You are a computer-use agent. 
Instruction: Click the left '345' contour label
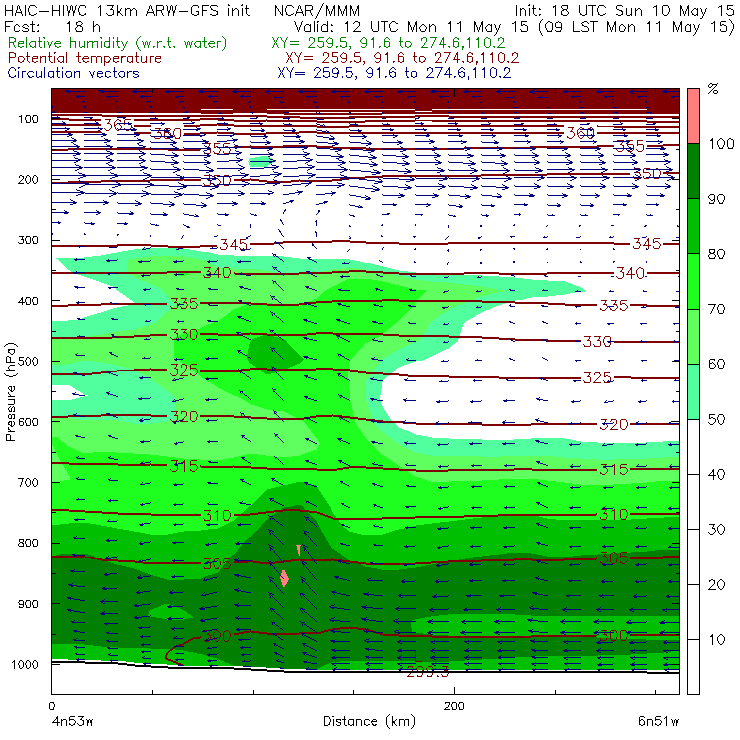(x=234, y=244)
